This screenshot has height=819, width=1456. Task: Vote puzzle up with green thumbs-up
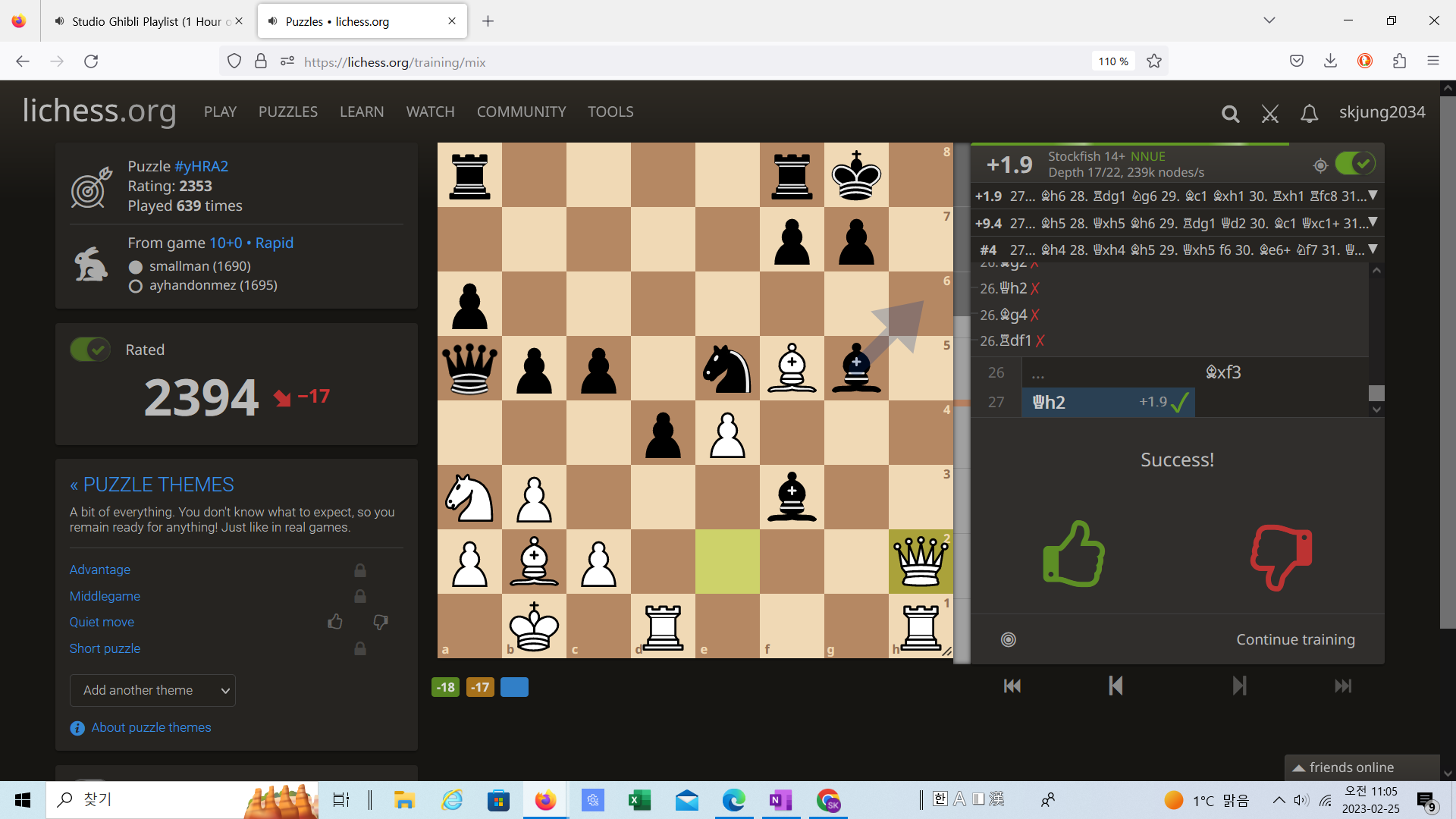pyautogui.click(x=1074, y=554)
